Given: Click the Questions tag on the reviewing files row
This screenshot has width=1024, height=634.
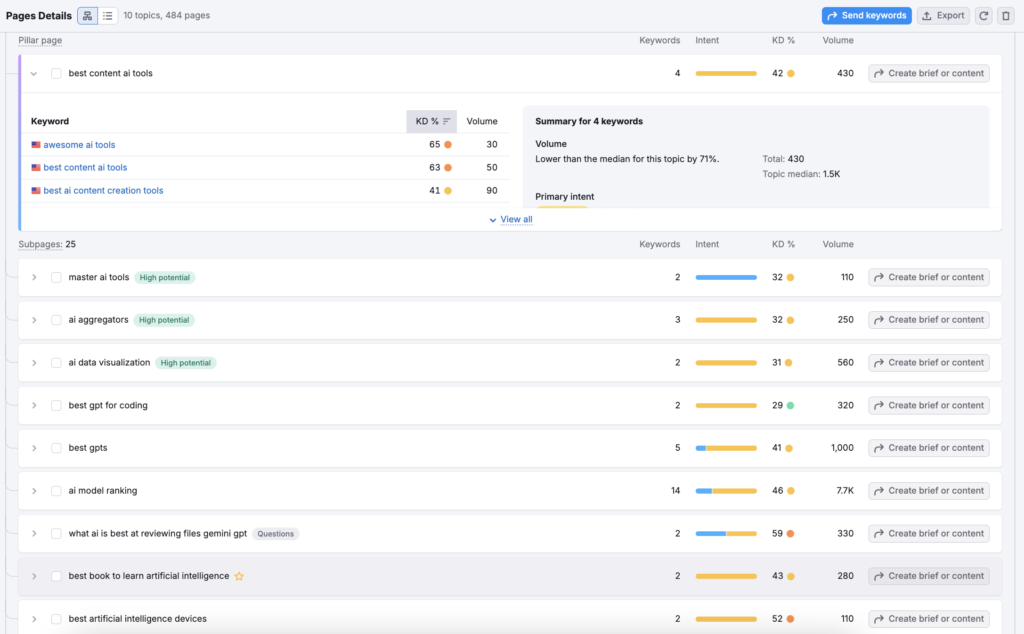Looking at the screenshot, I should tap(276, 533).
